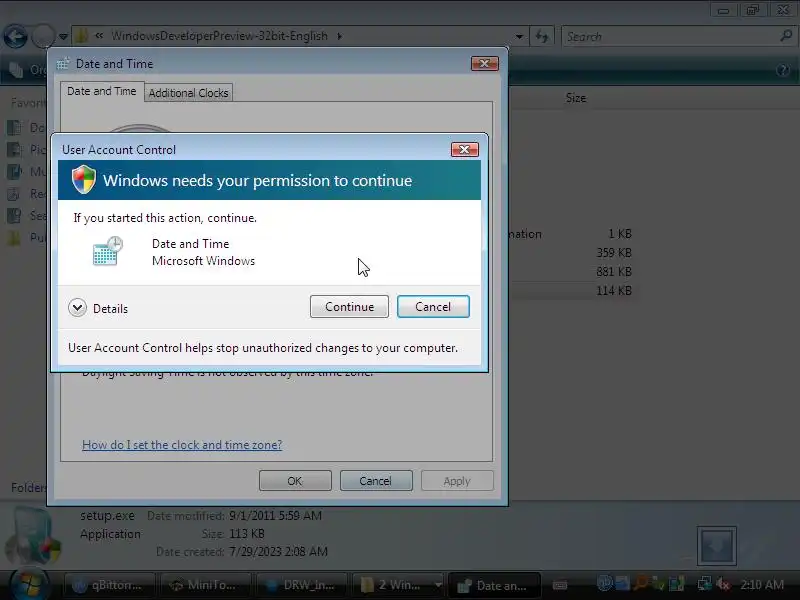Open "How do I set the clock and time zone?" link
Viewport: 800px width, 600px height.
pyautogui.click(x=182, y=445)
